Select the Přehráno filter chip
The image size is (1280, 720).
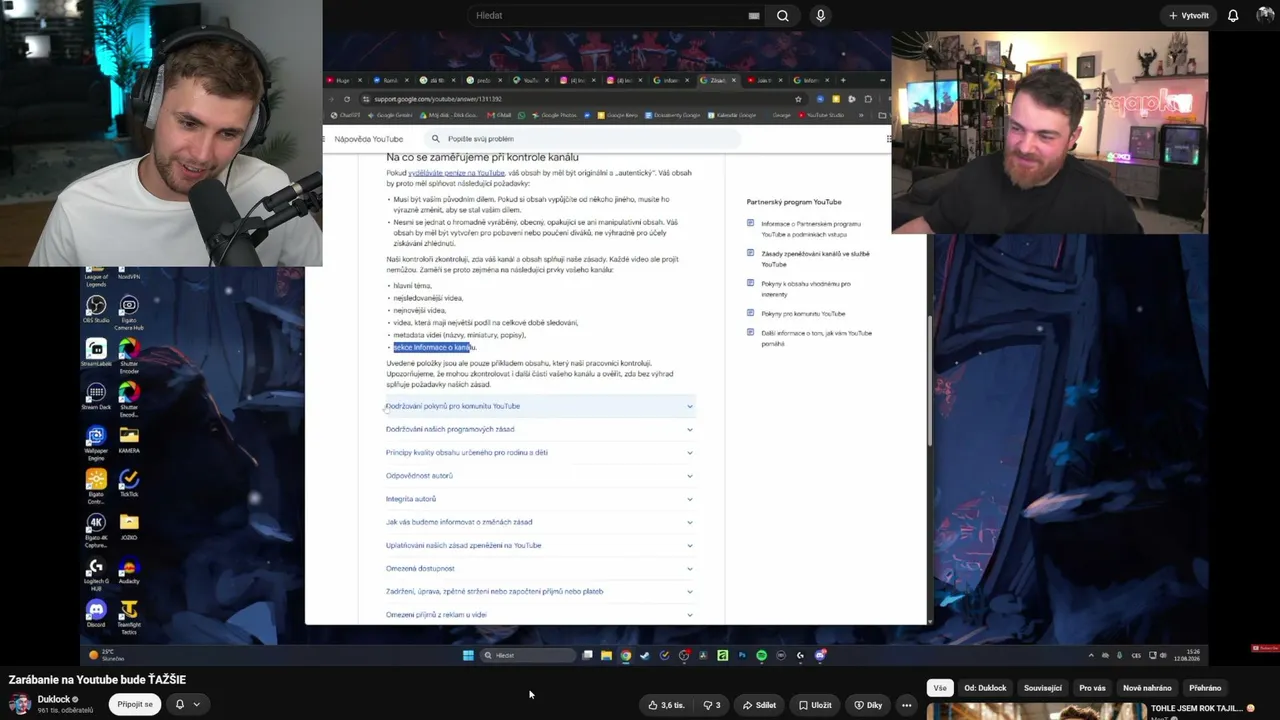1205,688
